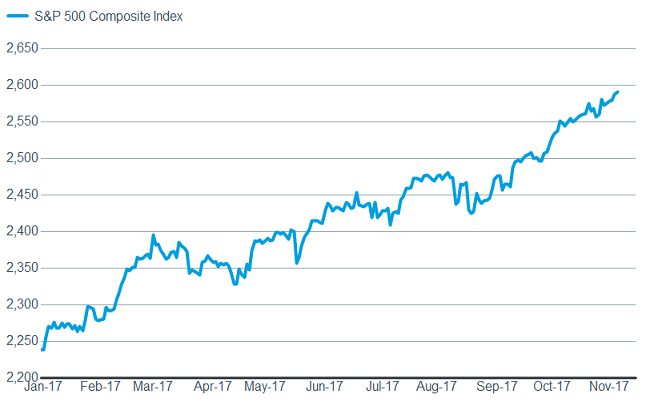
Task: Click the blue legend line swatch
Action: (x=16, y=17)
